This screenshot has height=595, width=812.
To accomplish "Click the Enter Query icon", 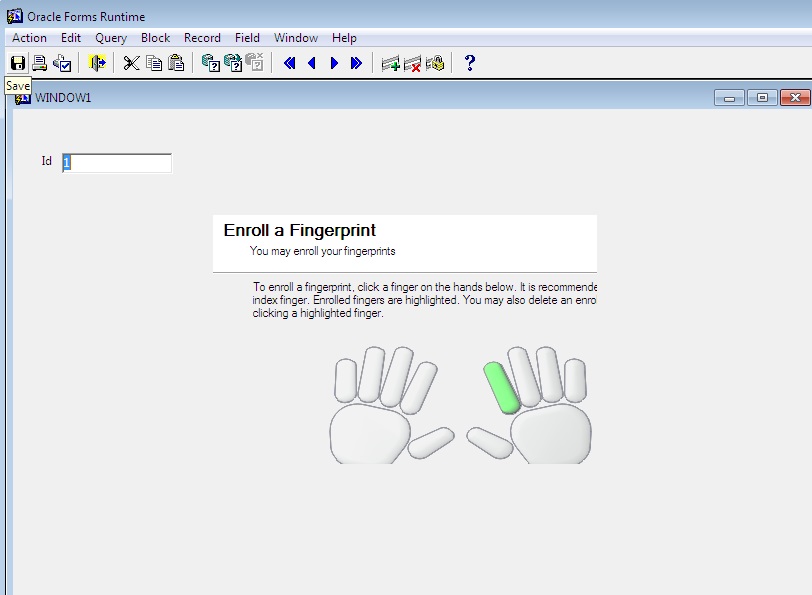I will coord(211,63).
